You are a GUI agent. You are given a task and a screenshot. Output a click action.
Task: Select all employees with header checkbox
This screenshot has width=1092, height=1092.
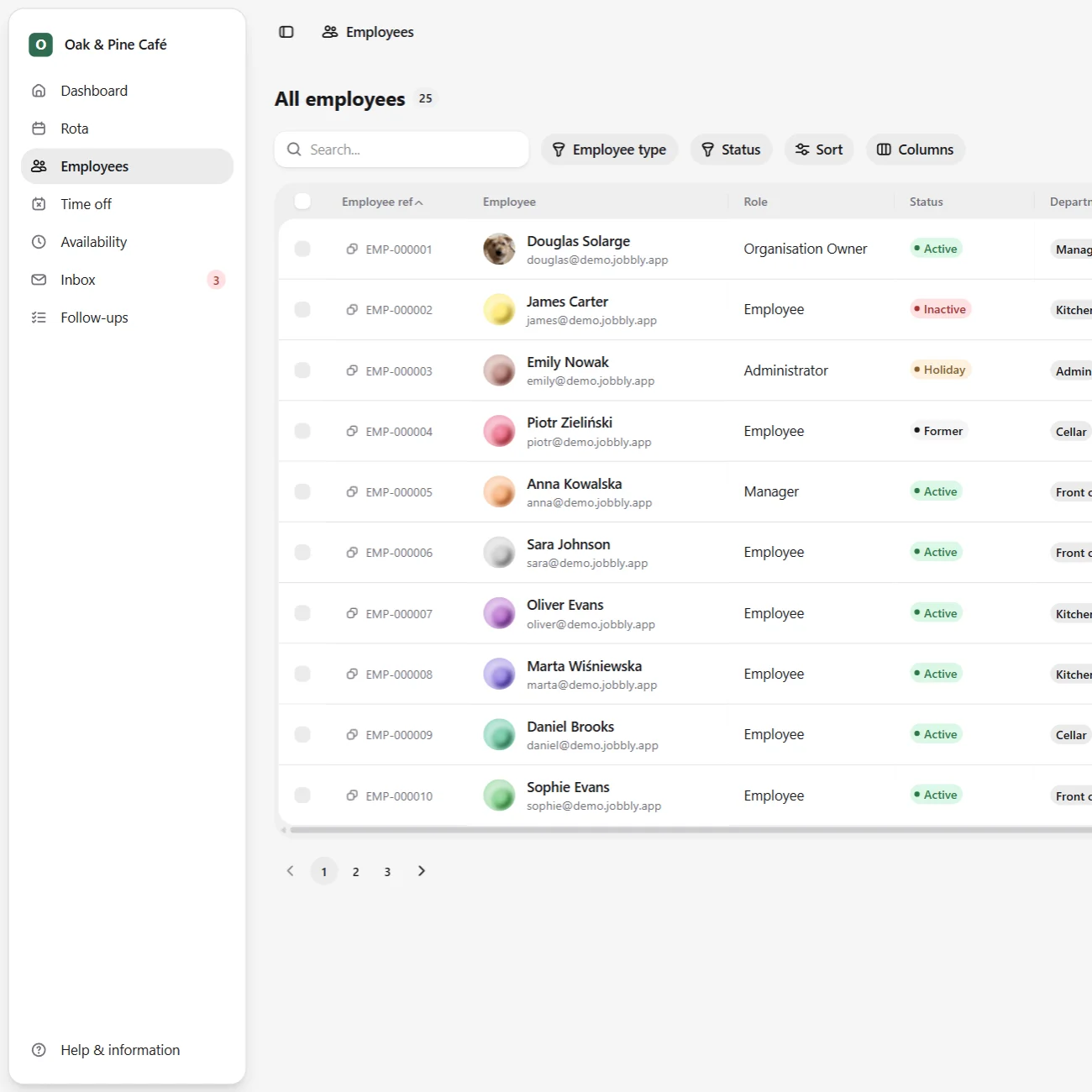pos(302,201)
